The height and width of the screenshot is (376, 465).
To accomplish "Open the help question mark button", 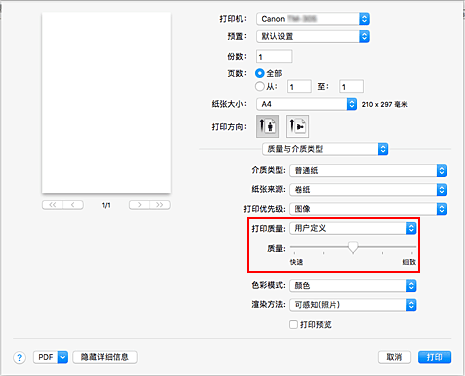I will point(20,358).
